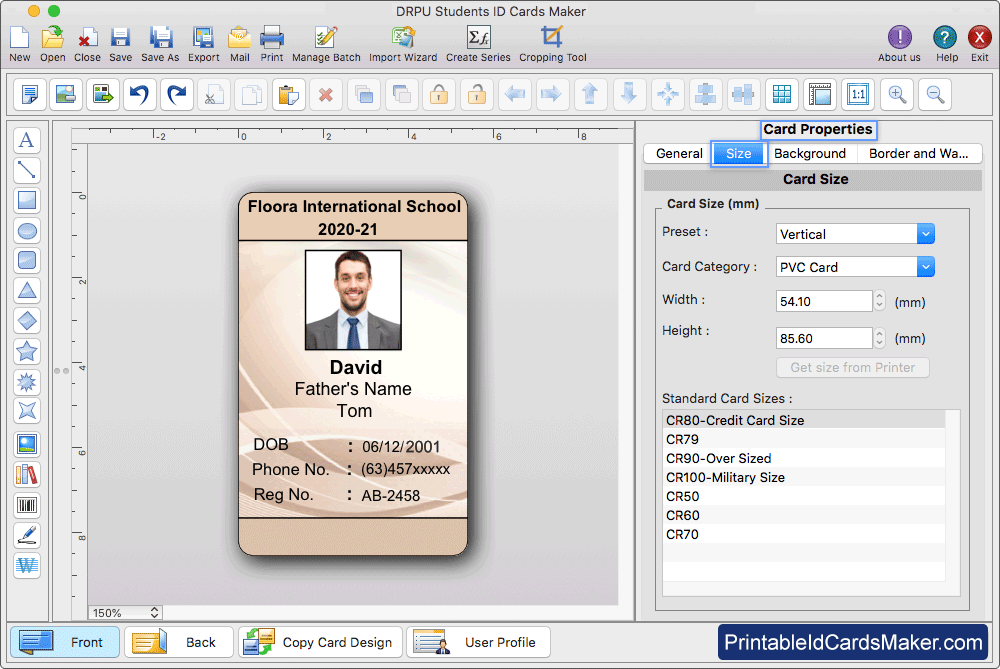
Task: Select the Signature pen tool
Action: point(27,536)
